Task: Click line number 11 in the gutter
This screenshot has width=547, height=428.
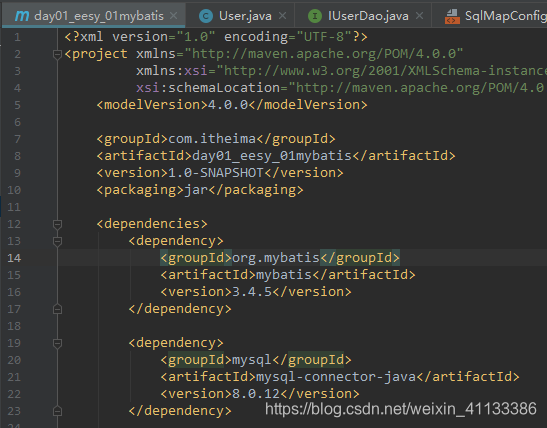Action: click(x=14, y=207)
